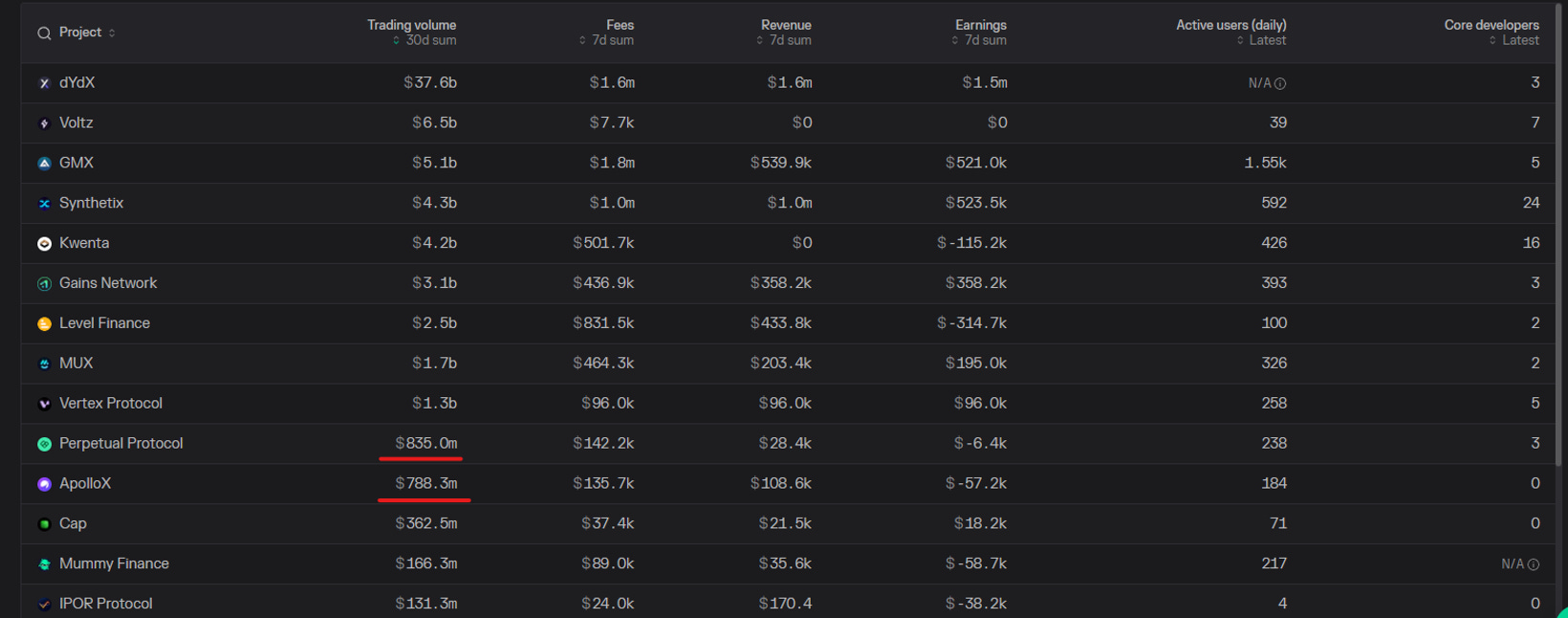Open the IPOR Protocol project link
Image resolution: width=1568 pixels, height=618 pixels.
click(105, 605)
